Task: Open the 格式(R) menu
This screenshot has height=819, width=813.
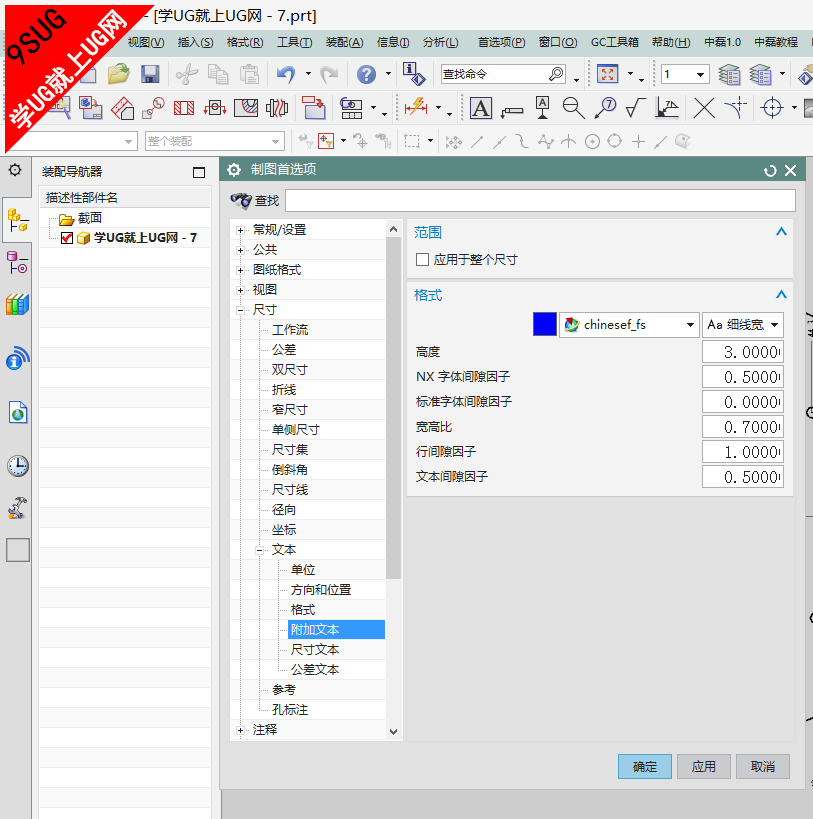Action: coord(245,42)
